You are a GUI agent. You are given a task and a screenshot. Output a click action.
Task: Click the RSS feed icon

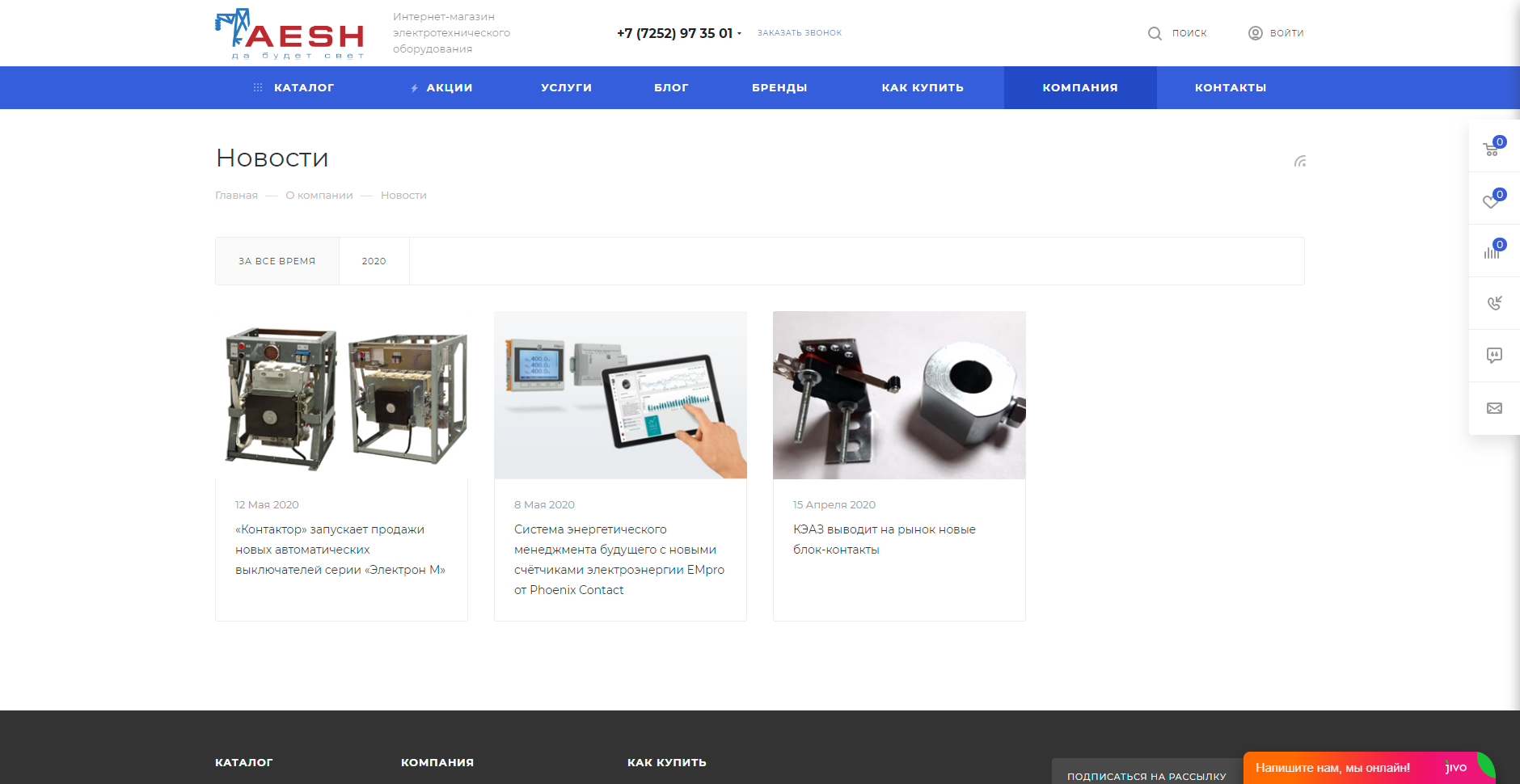1300,161
